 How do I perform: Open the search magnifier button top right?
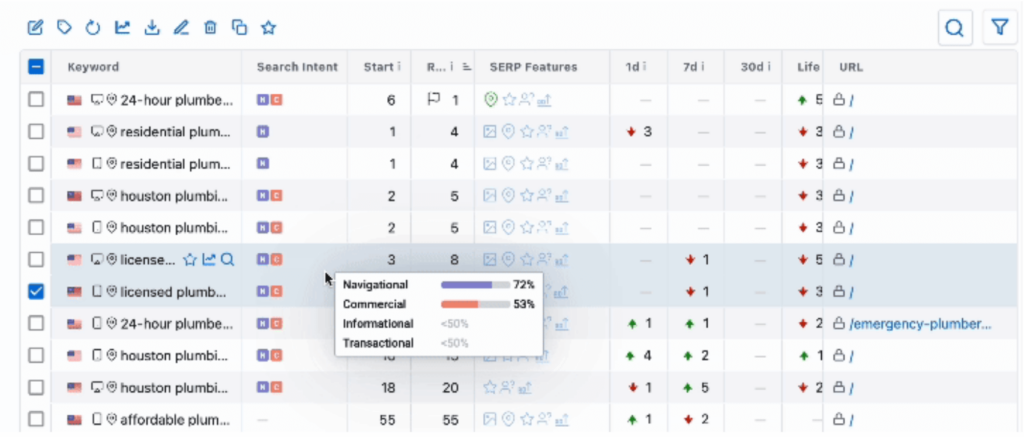pos(955,29)
